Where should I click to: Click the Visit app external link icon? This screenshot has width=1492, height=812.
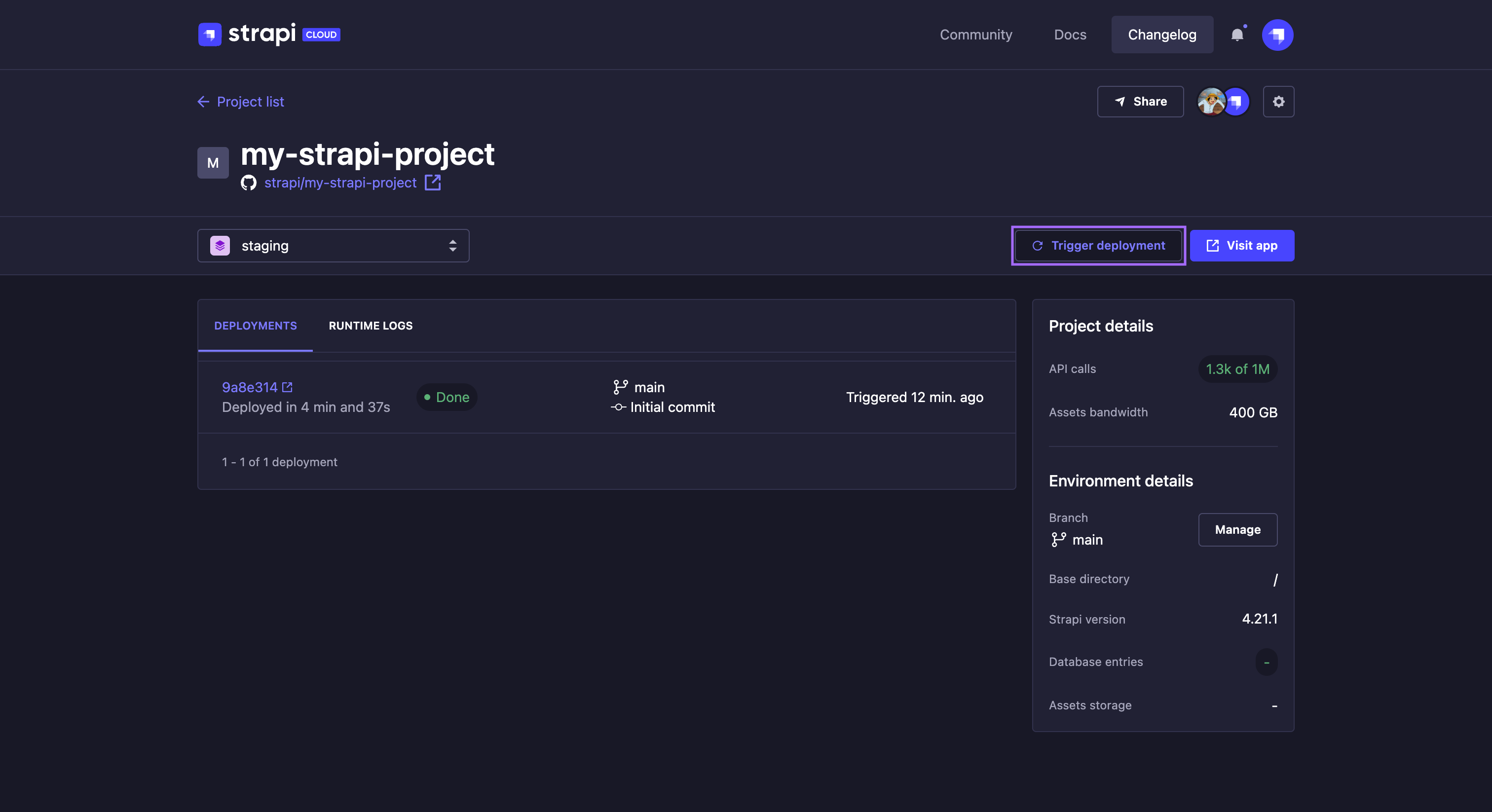click(1213, 244)
